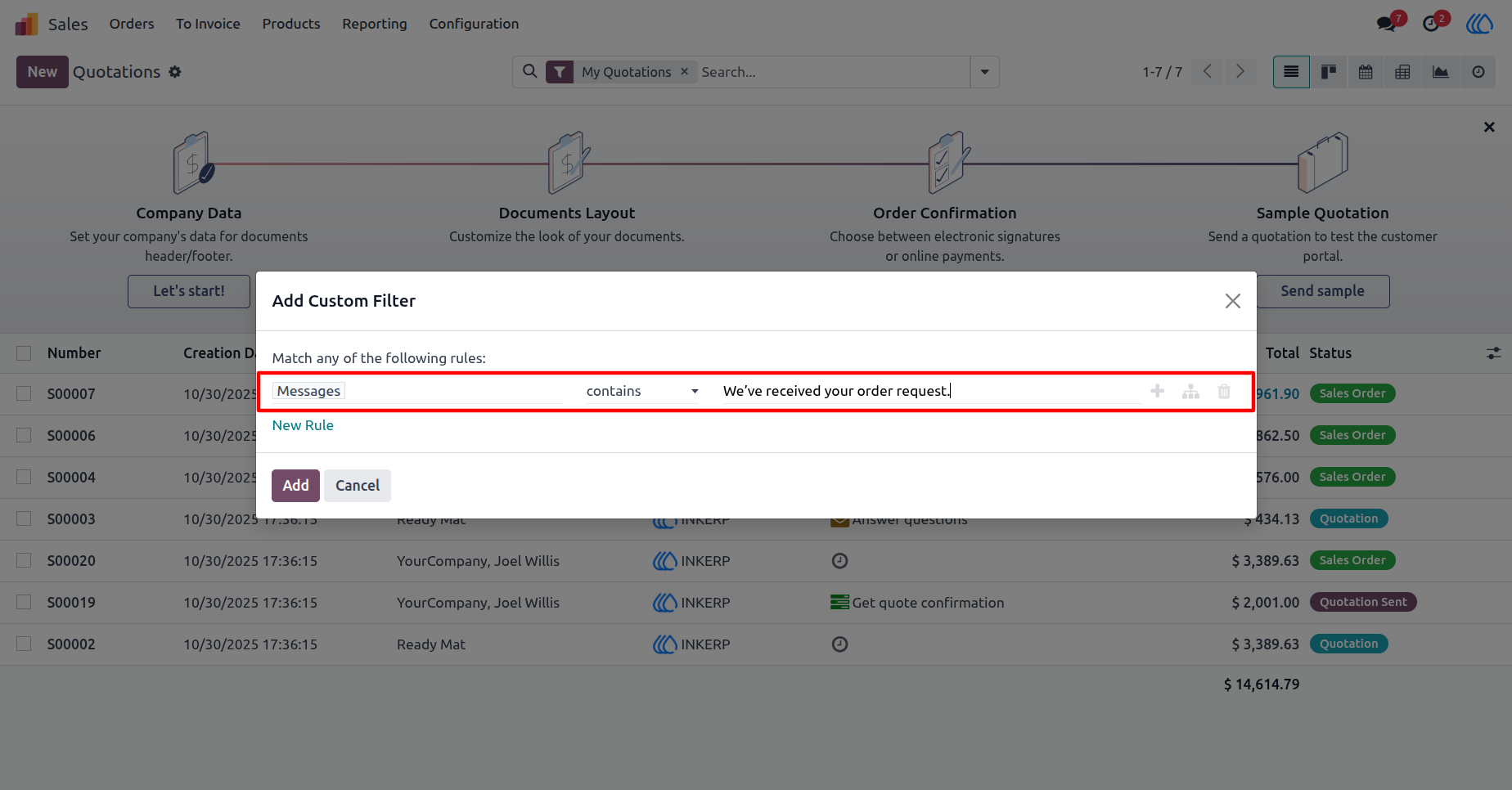Click the search magnifier icon

[x=530, y=71]
